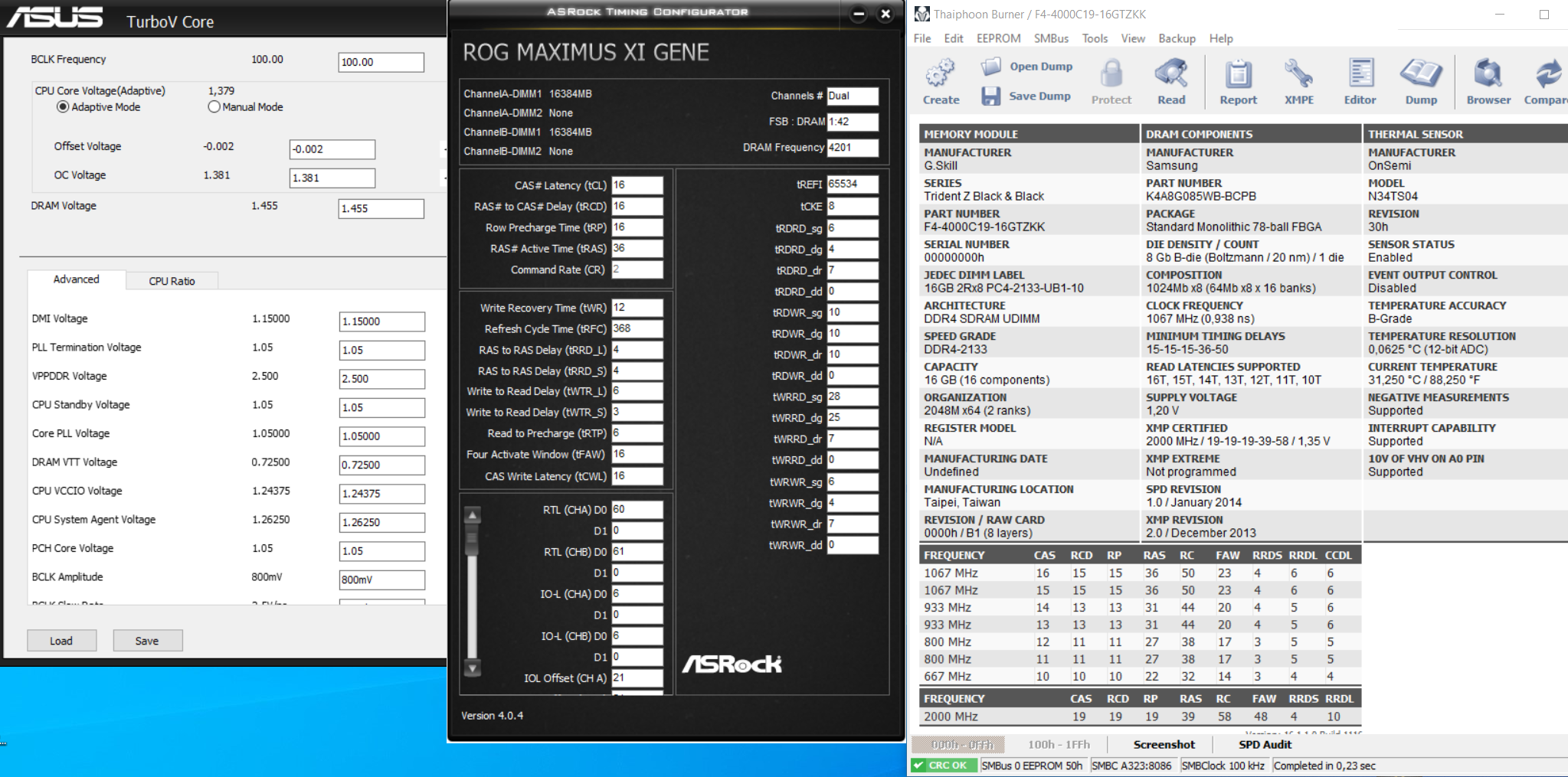
Task: Click the scroll up arrow in ASRock Timing Configurator
Action: coord(473,515)
